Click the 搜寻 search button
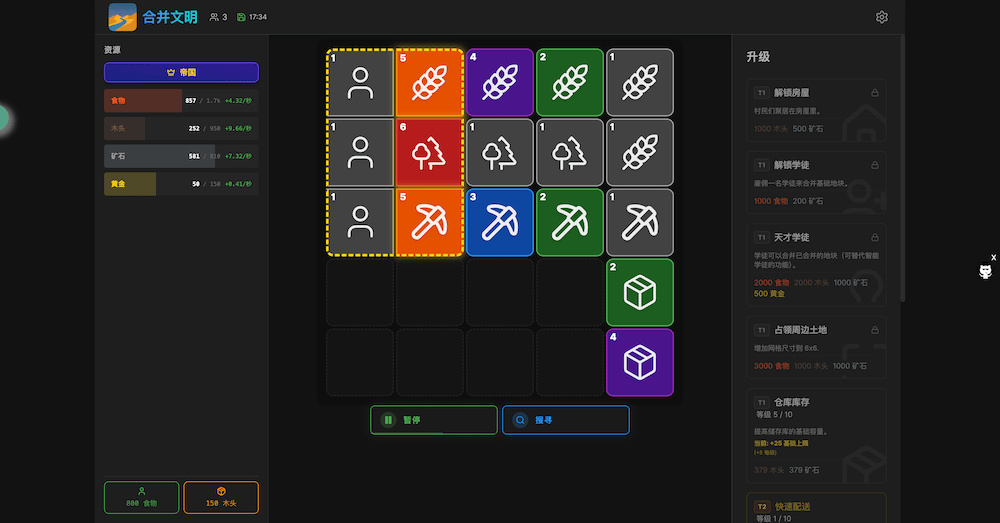The width and height of the screenshot is (1000, 523). tap(565, 420)
